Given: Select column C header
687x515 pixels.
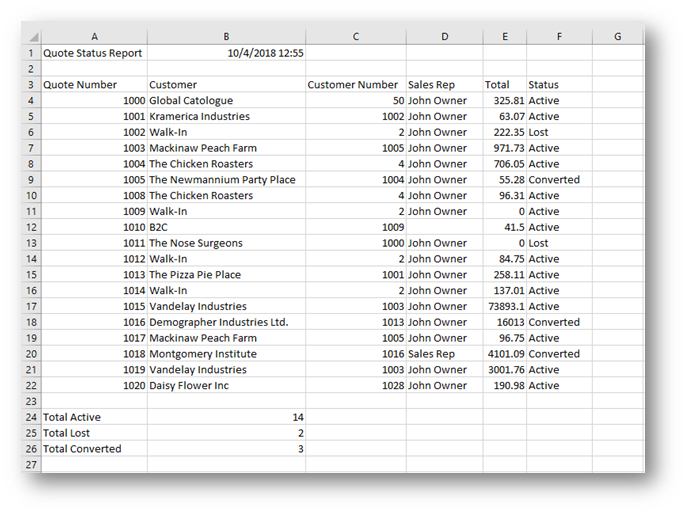Looking at the screenshot, I should 356,37.
